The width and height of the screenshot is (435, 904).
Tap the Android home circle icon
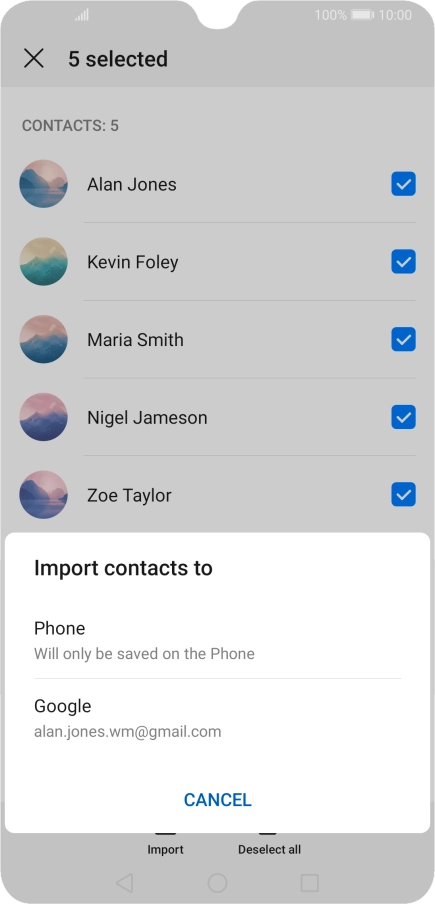click(x=217, y=883)
